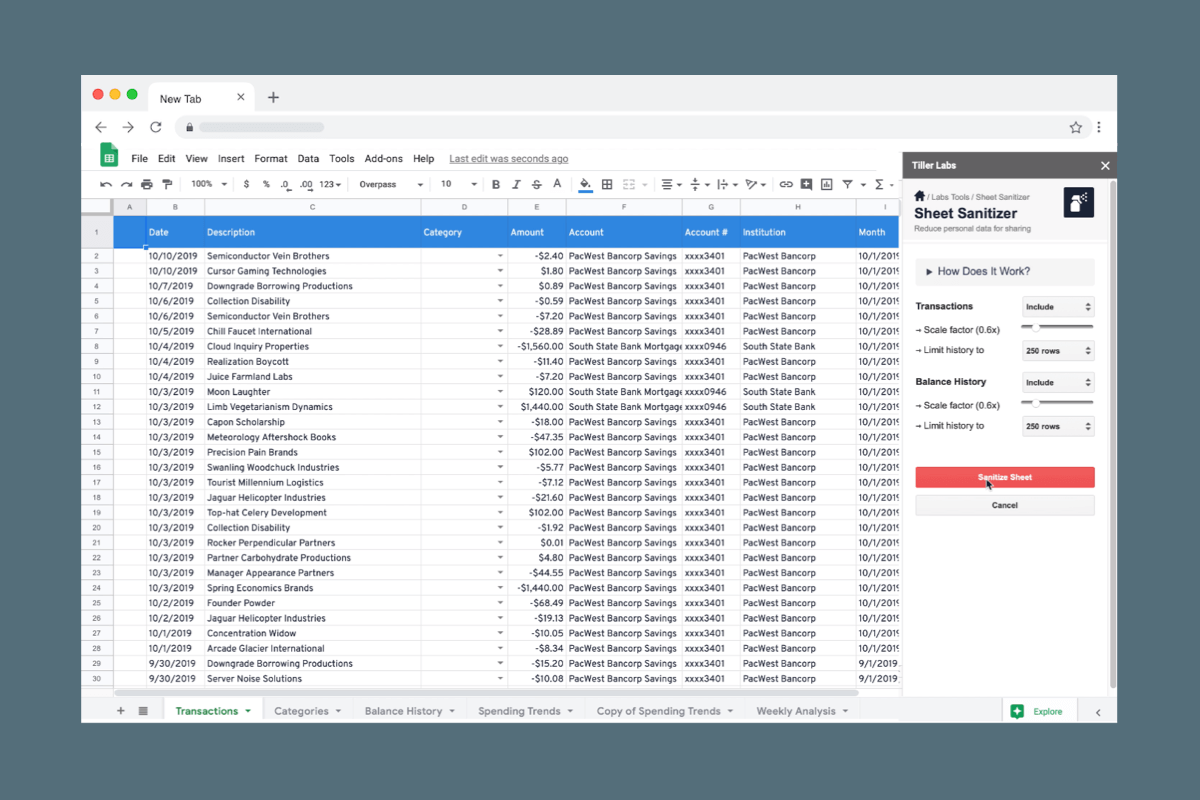Viewport: 1200px width, 800px height.
Task: Go back in browser history
Action: [x=100, y=127]
